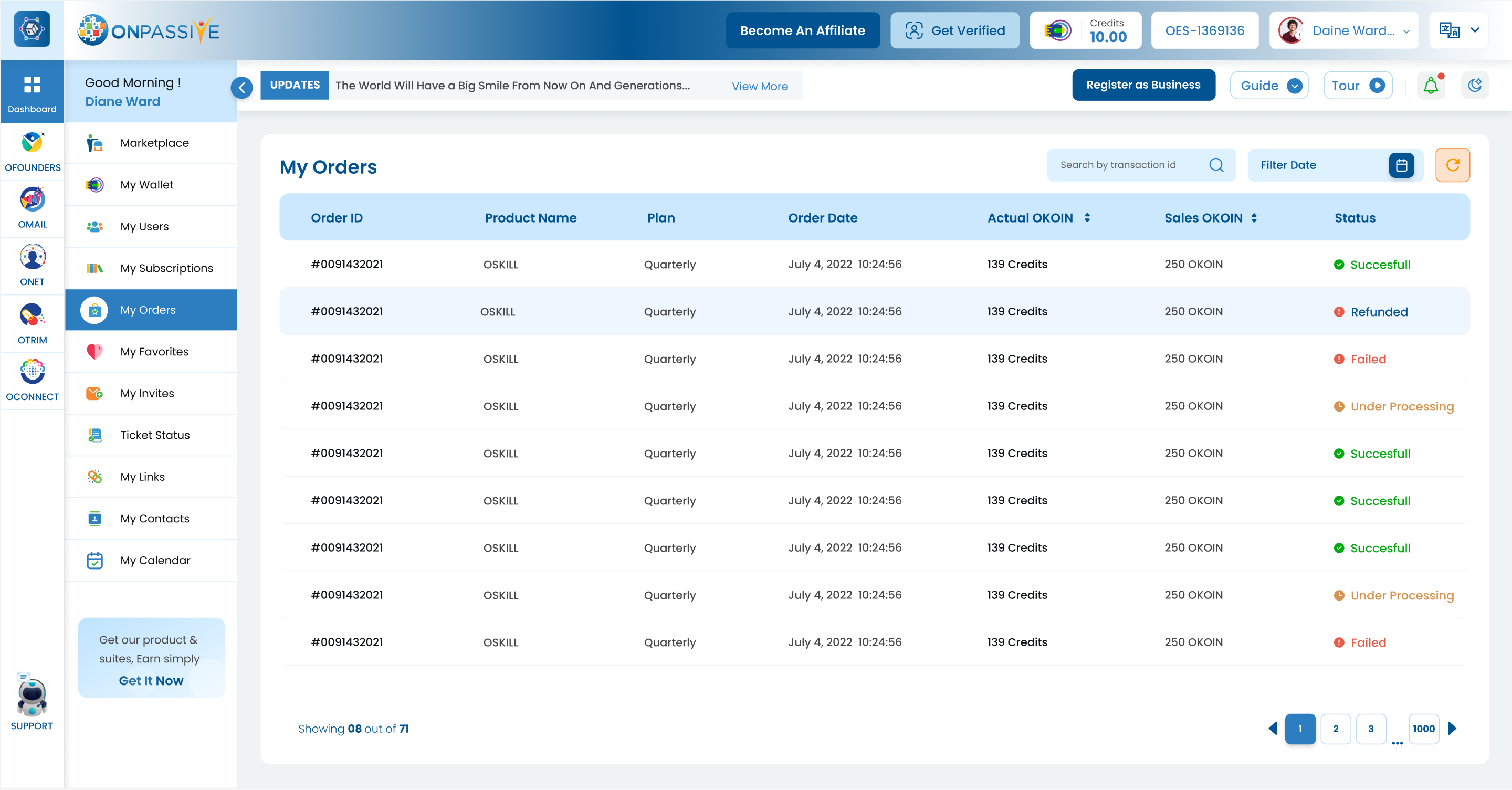Click the Refunded status text
The image size is (1512, 790).
click(1379, 312)
